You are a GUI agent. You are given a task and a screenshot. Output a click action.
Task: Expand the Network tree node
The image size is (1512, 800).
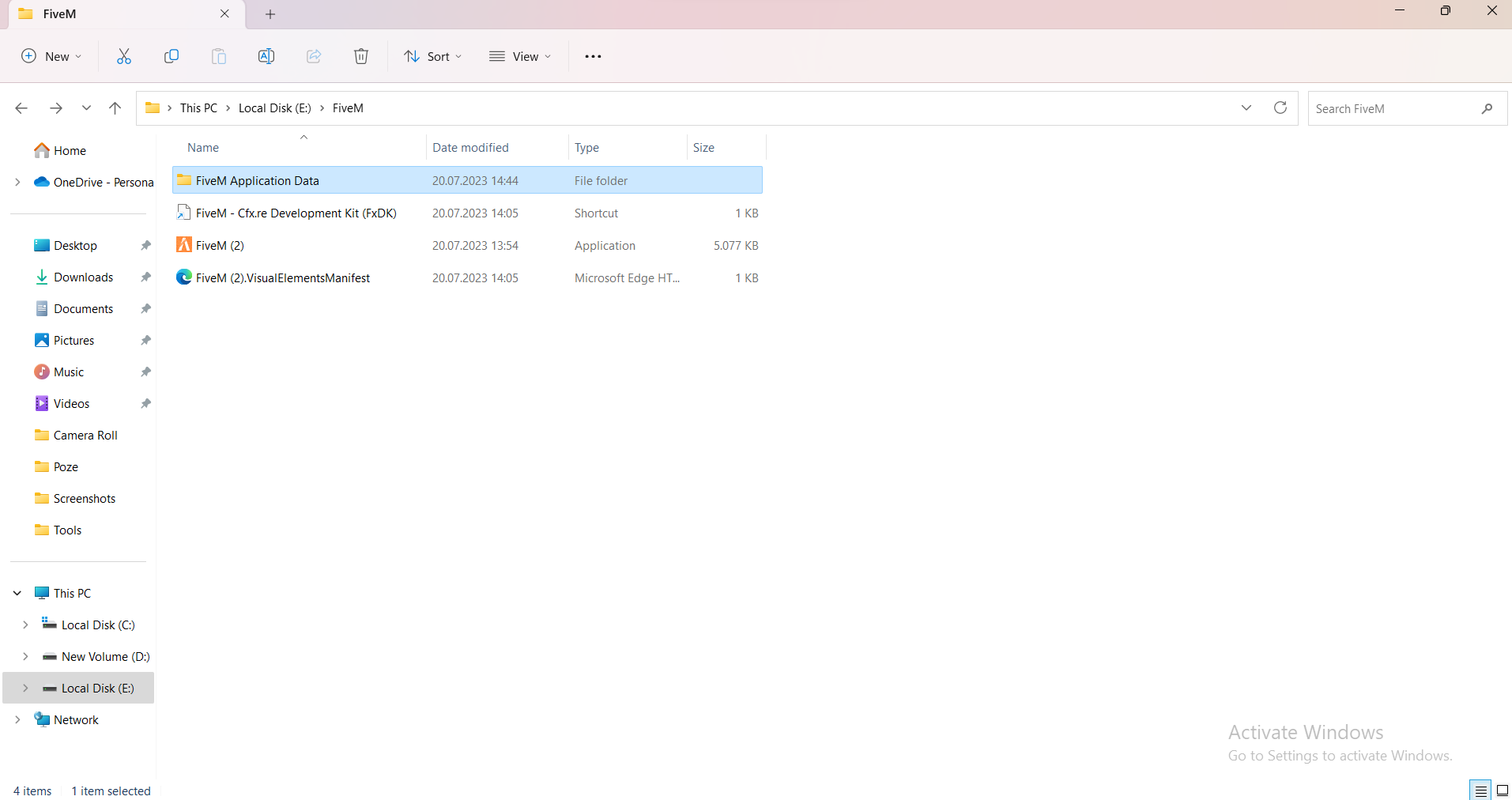coord(17,719)
